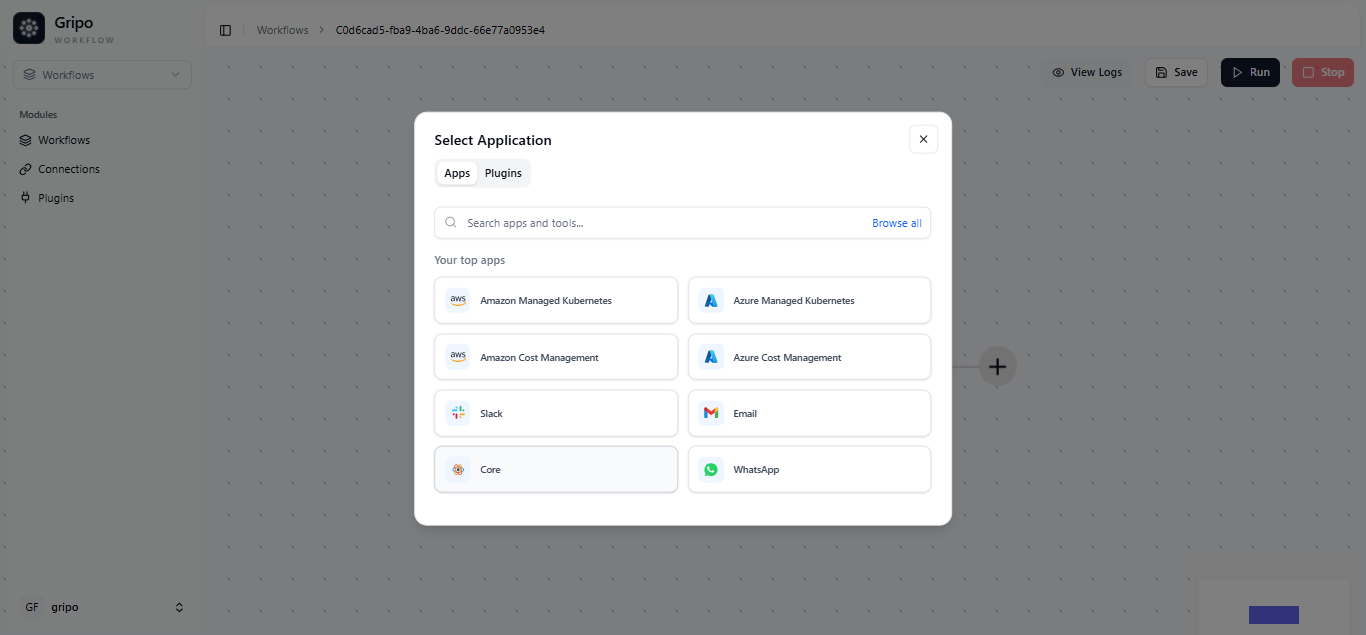Screen dimensions: 1366x635
Task: Open Connections in the sidebar
Action: coord(68,169)
